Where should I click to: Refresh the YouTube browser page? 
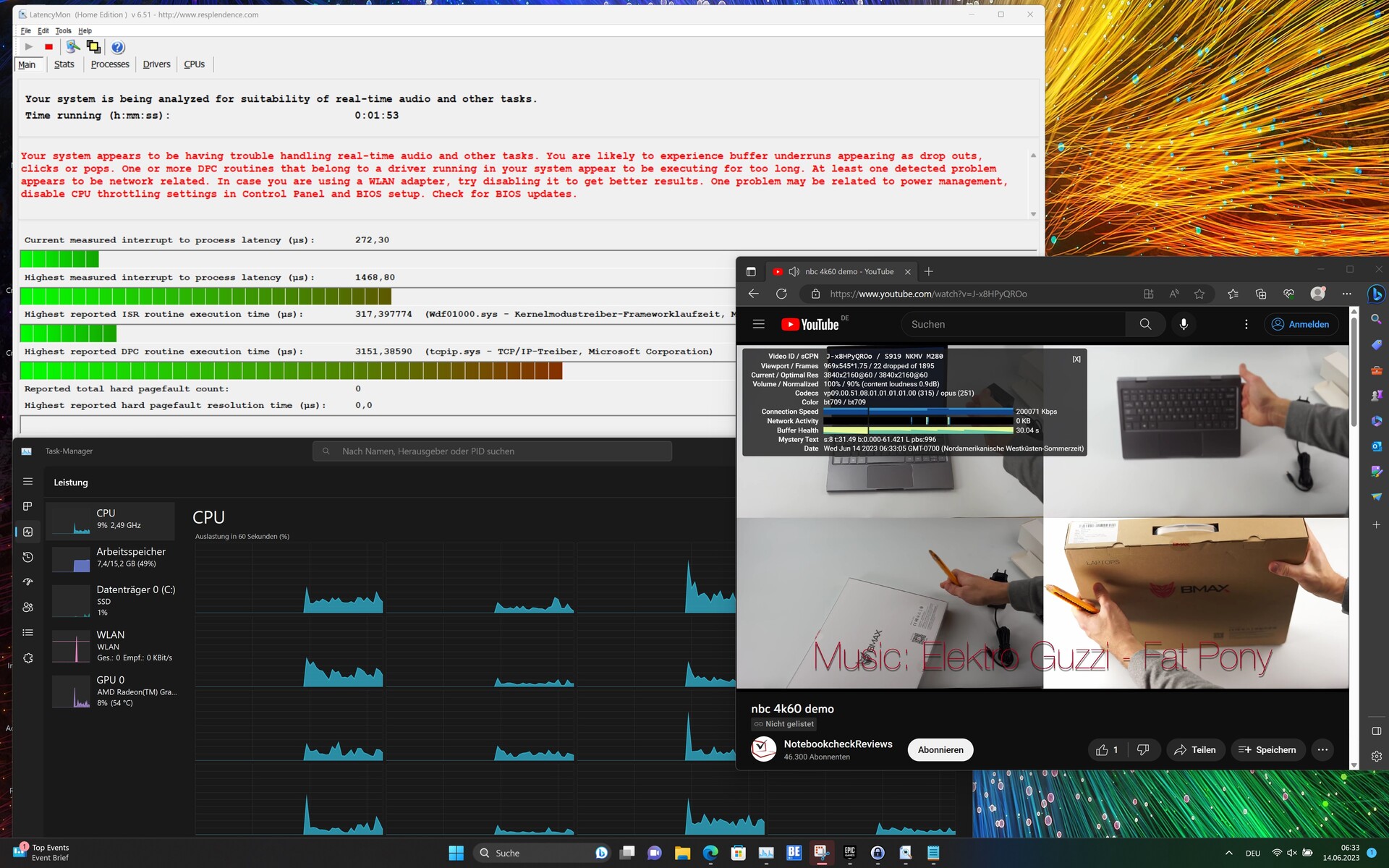coord(781,294)
